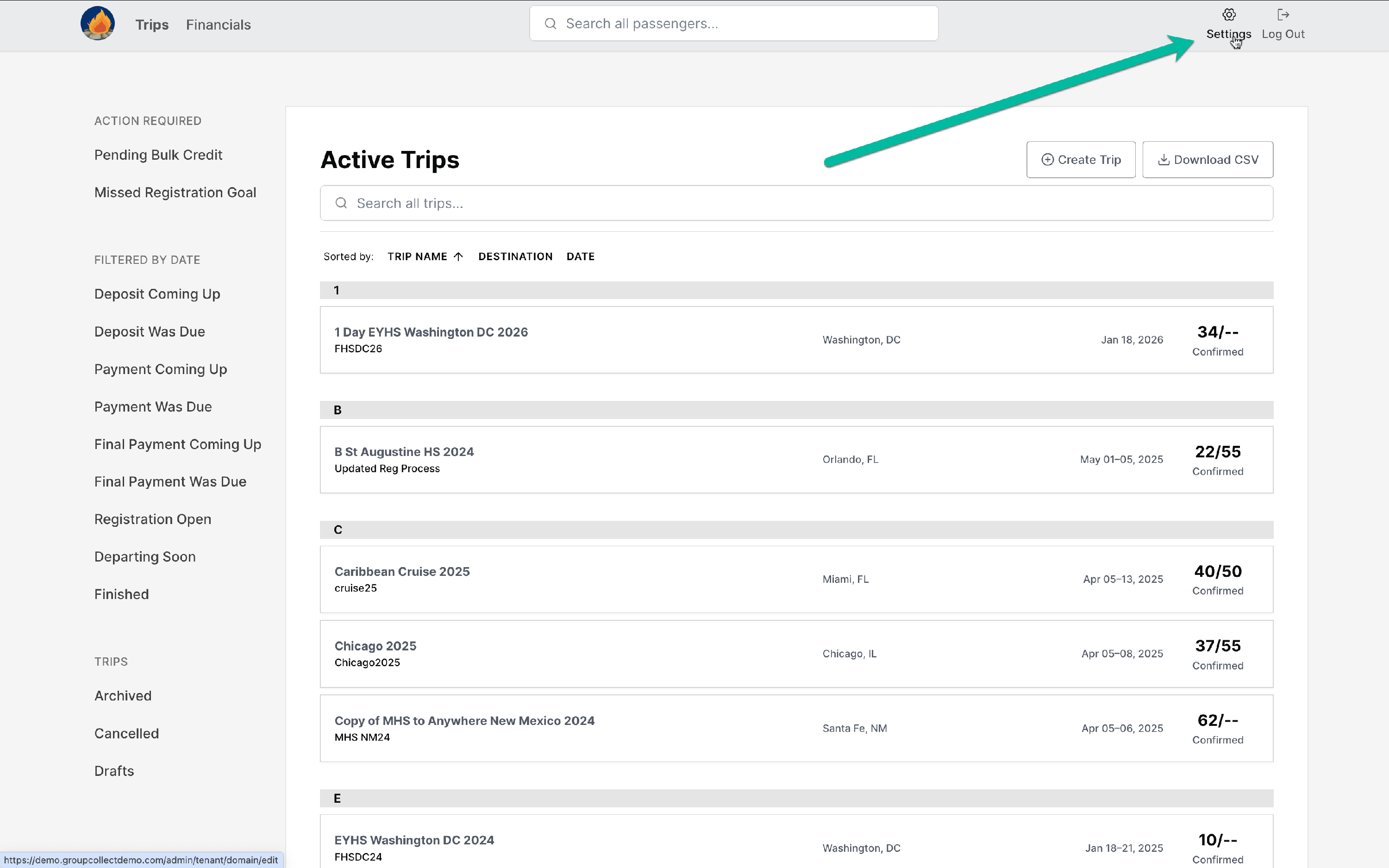The width and height of the screenshot is (1389, 868).
Task: Toggle the Trip Name sort arrow
Action: pyautogui.click(x=458, y=256)
